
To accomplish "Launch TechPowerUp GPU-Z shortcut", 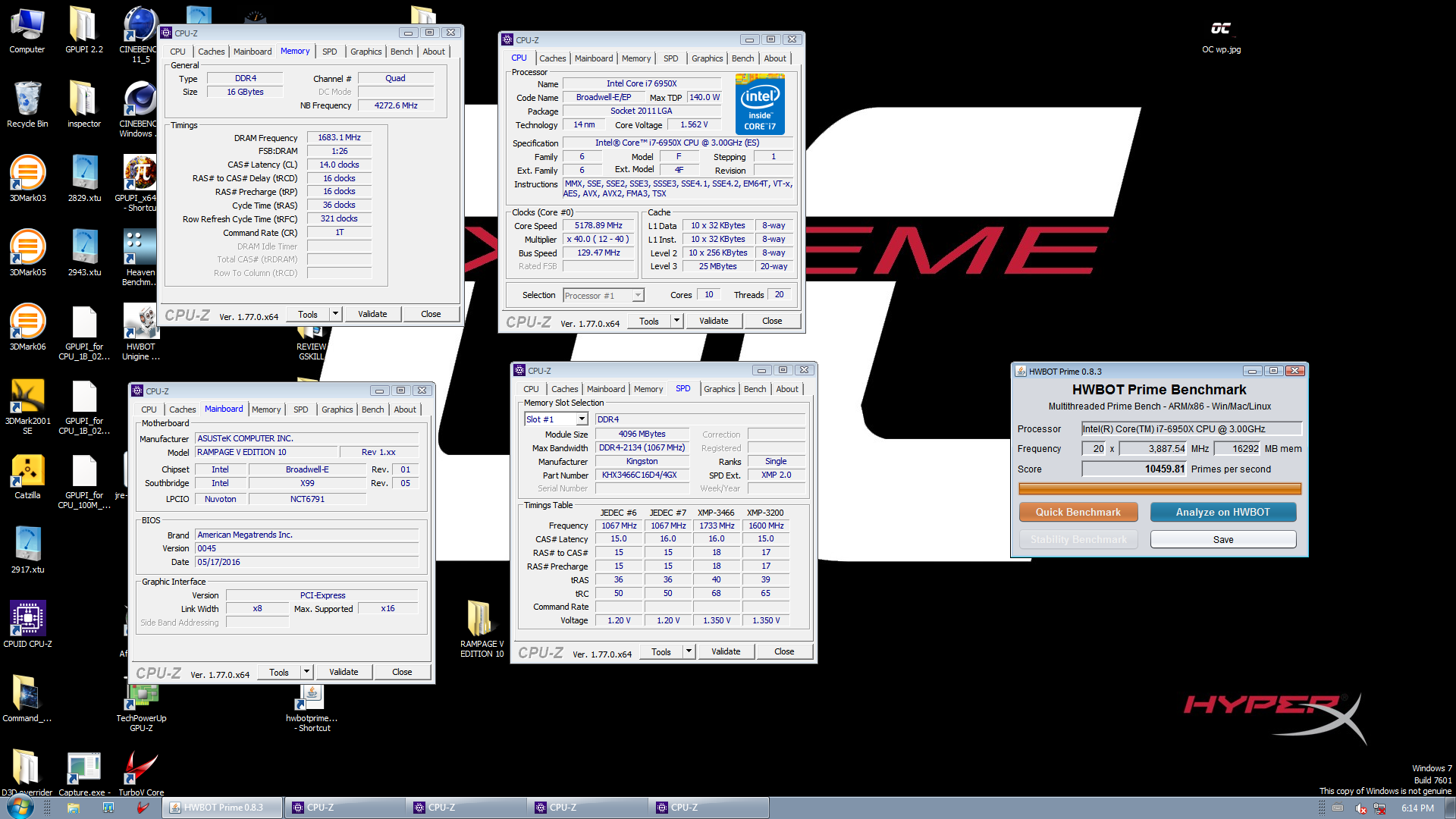I will (x=141, y=708).
